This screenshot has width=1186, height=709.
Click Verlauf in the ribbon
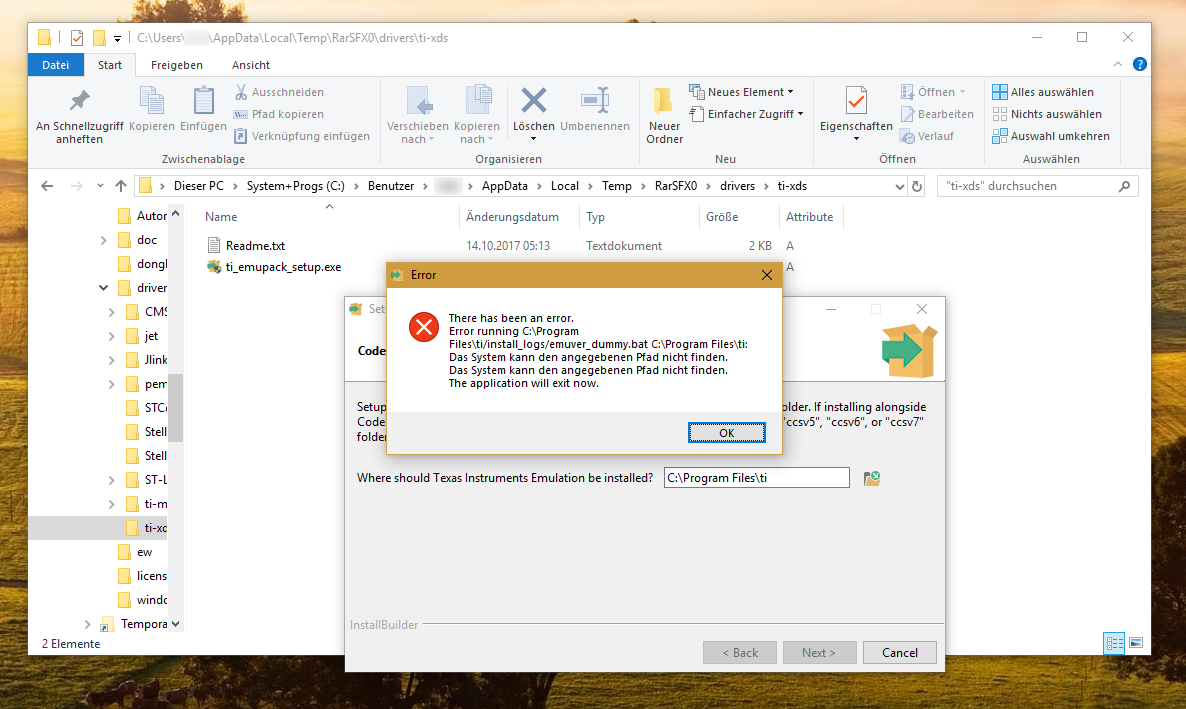pos(927,136)
